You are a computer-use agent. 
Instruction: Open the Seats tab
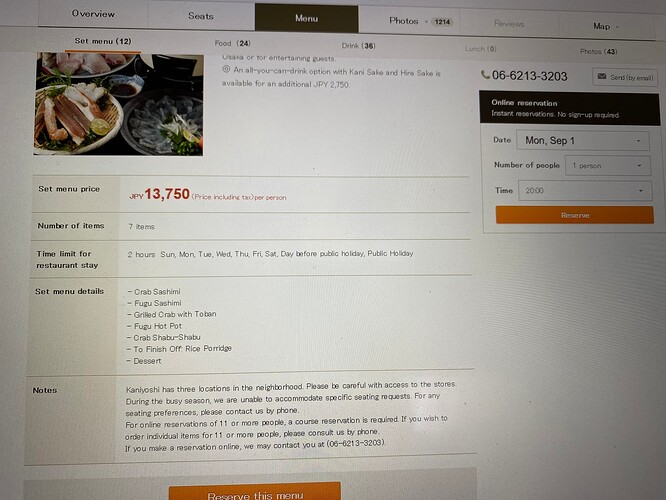(201, 16)
